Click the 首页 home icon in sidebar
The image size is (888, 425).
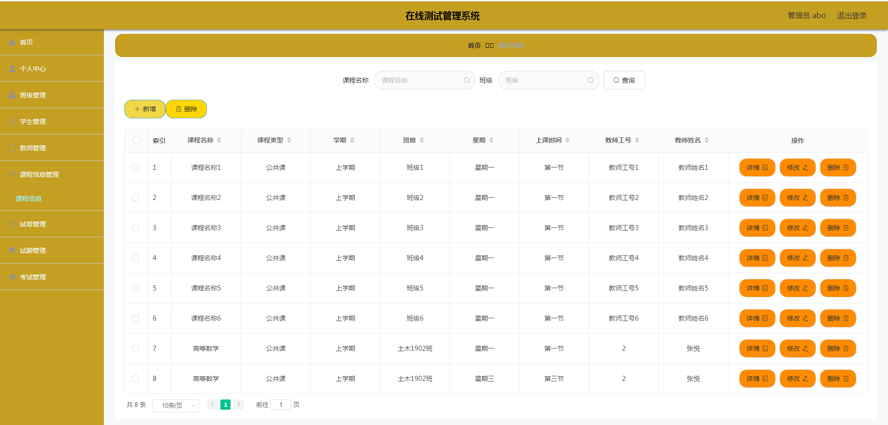pyautogui.click(x=12, y=43)
